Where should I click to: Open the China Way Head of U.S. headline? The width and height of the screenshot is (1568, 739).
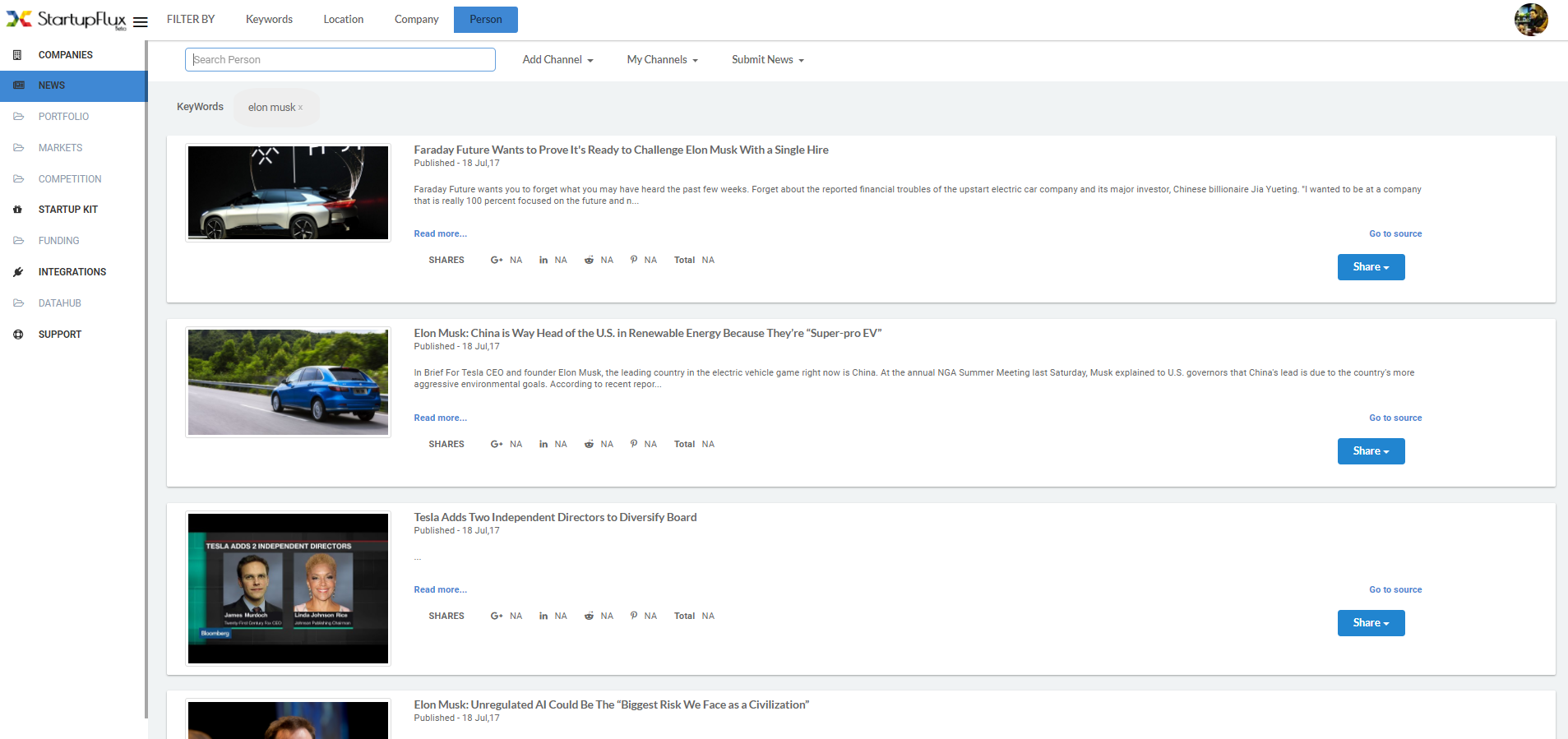pos(647,333)
